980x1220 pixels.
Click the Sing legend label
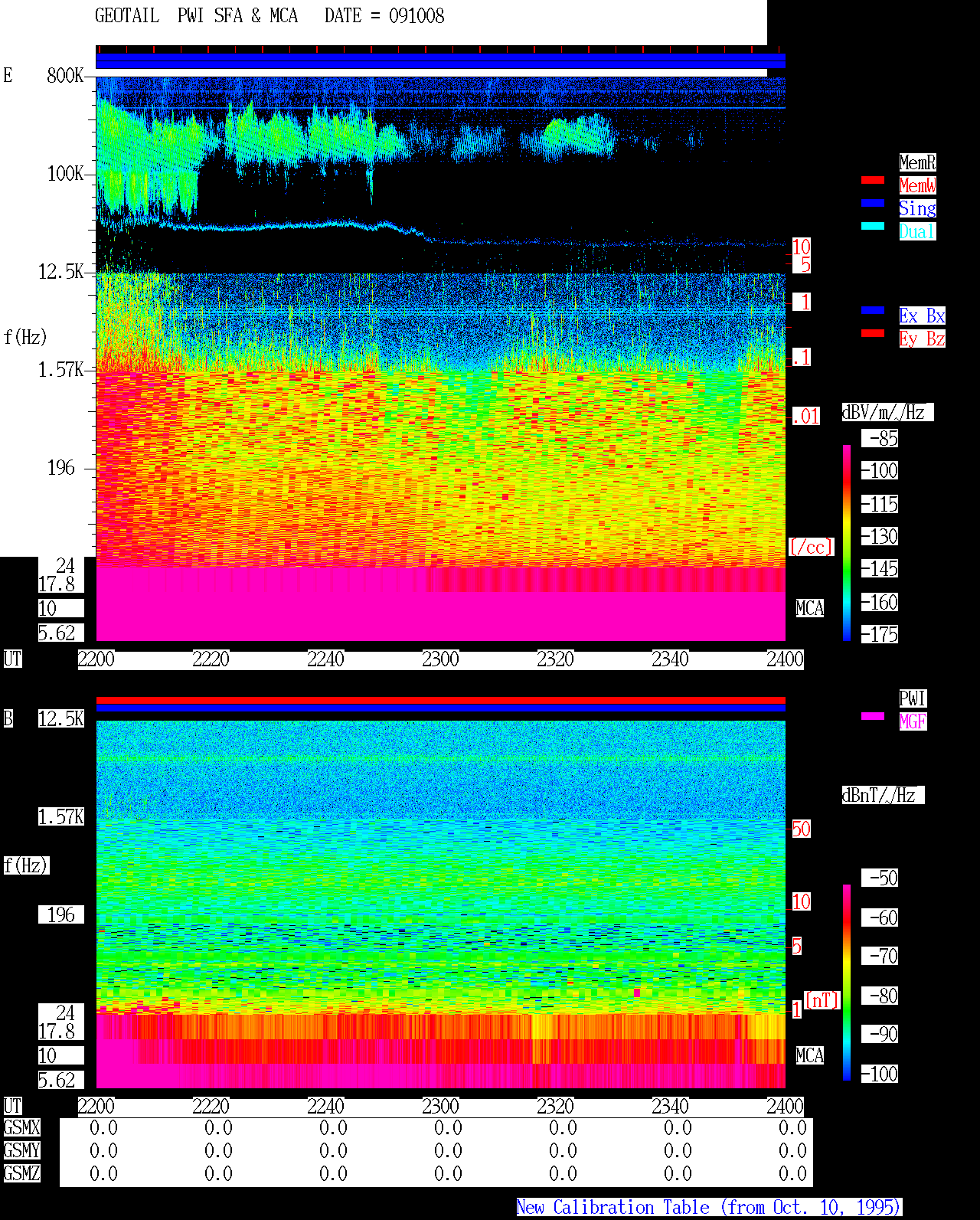point(917,208)
